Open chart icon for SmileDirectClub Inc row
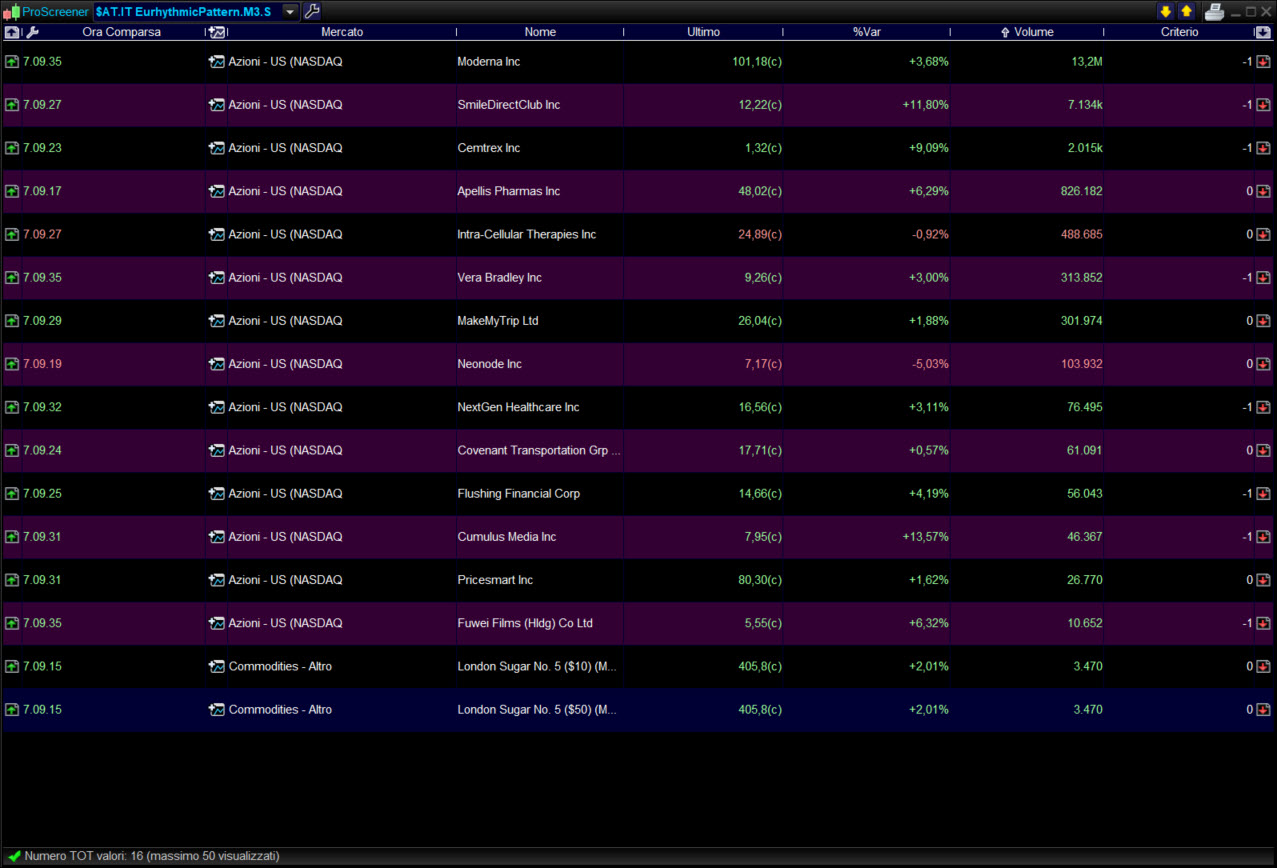1277x868 pixels. [216, 105]
